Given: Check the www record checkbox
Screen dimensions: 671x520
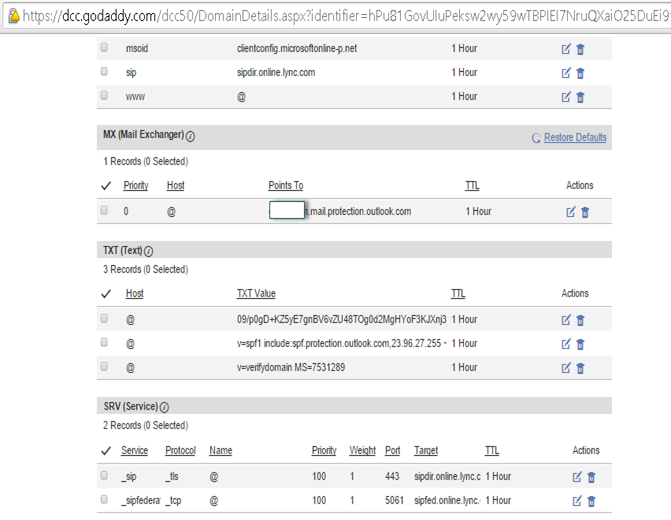Looking at the screenshot, I should pos(104,95).
